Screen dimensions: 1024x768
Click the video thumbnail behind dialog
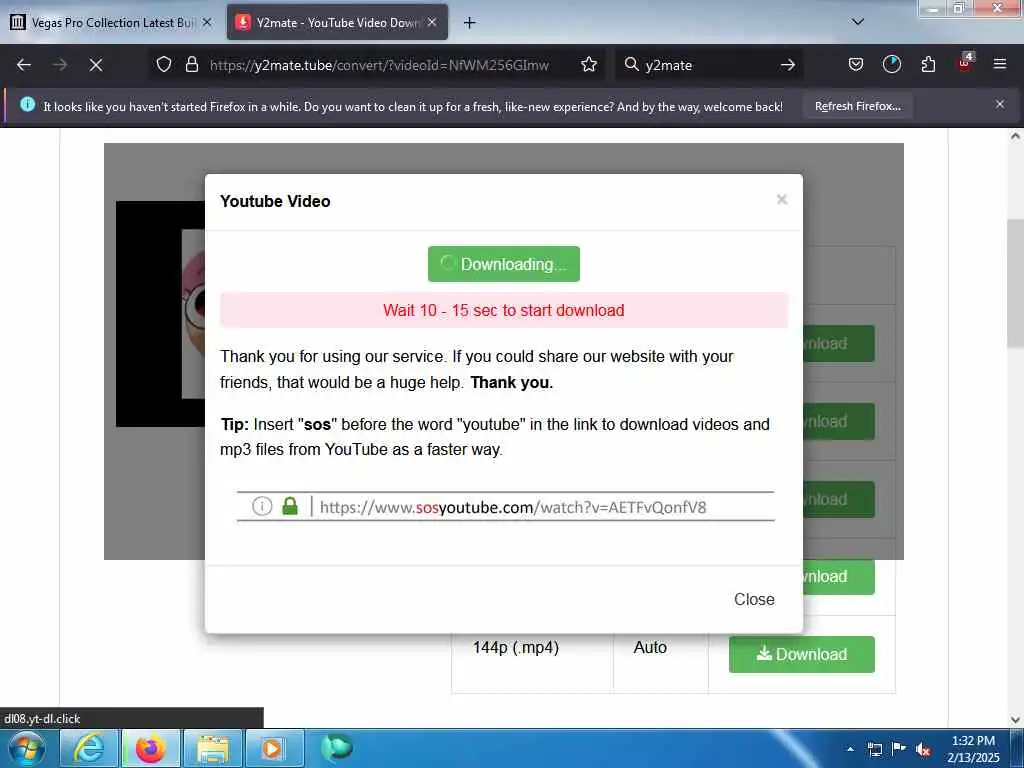(x=160, y=313)
